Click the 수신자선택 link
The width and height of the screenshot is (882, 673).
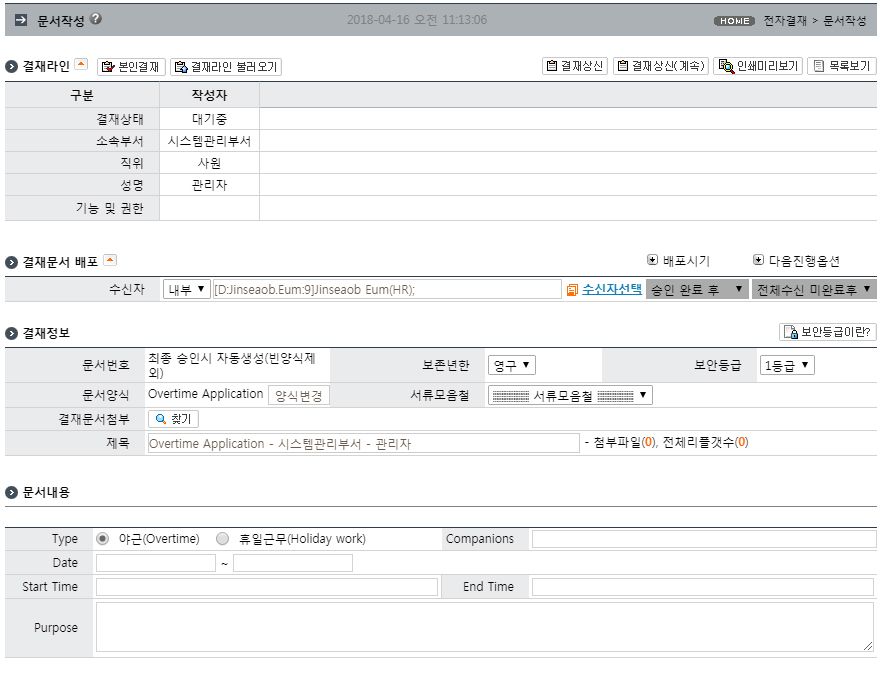pos(611,289)
